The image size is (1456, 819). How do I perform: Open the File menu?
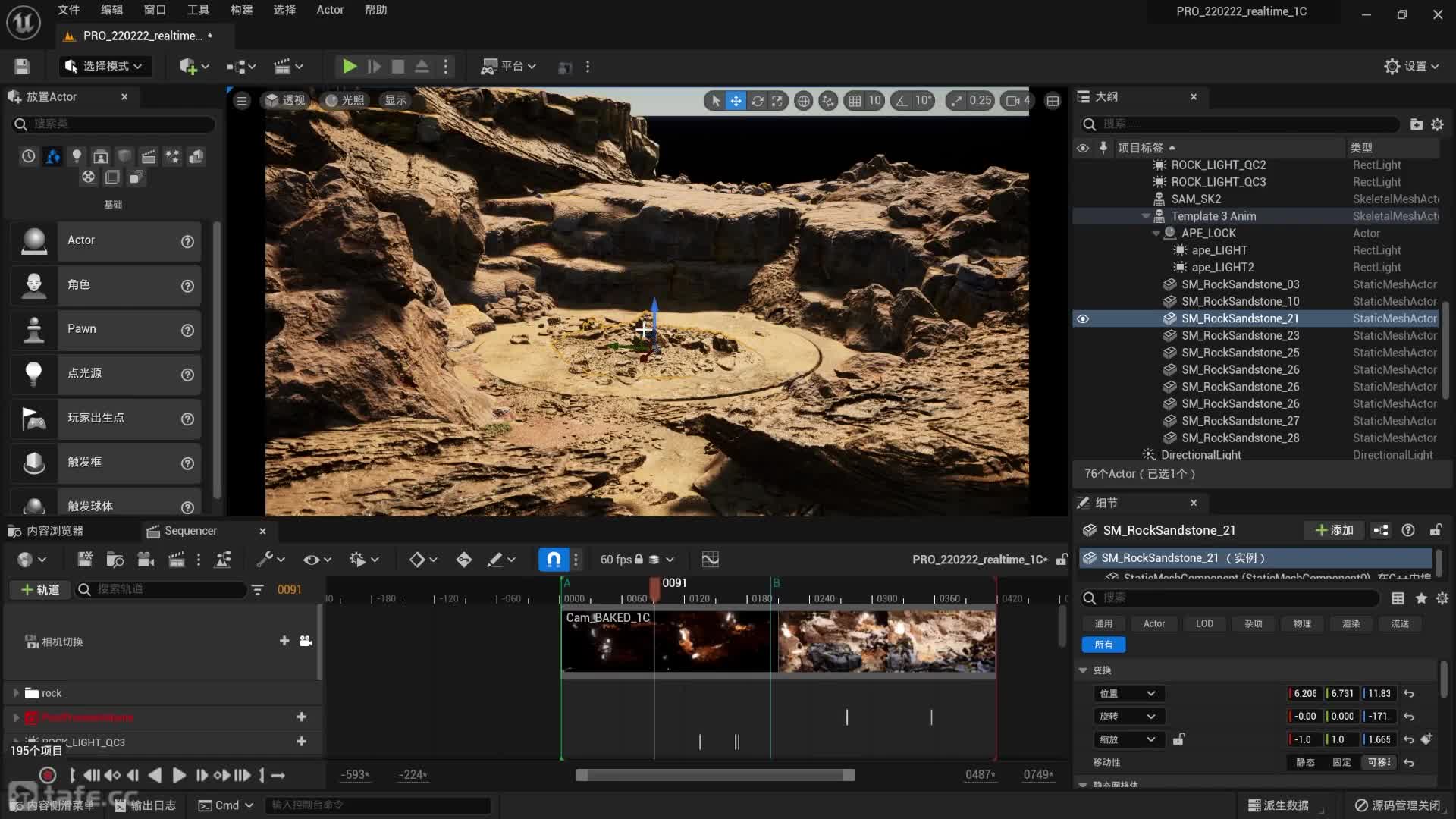click(x=68, y=10)
